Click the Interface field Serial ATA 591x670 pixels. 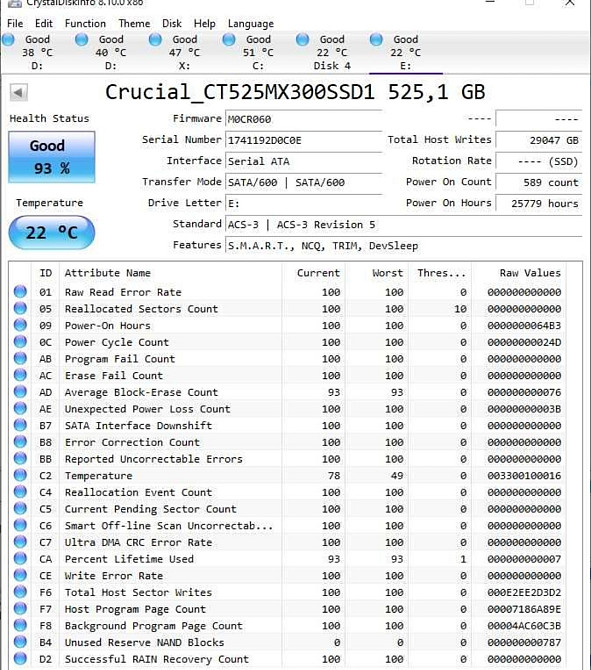303,161
